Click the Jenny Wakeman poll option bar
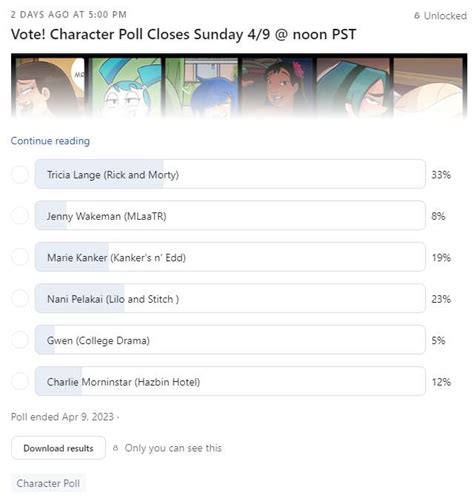The width and height of the screenshot is (474, 501). click(x=230, y=215)
